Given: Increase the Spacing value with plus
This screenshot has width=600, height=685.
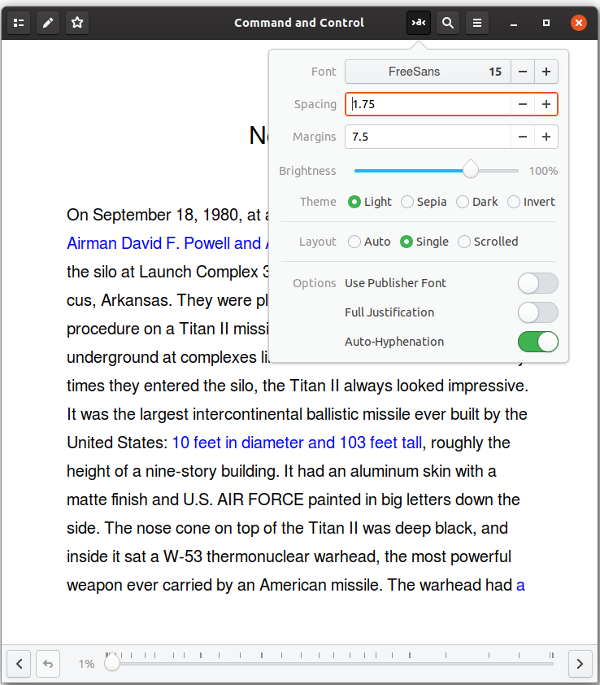Looking at the screenshot, I should pyautogui.click(x=546, y=104).
